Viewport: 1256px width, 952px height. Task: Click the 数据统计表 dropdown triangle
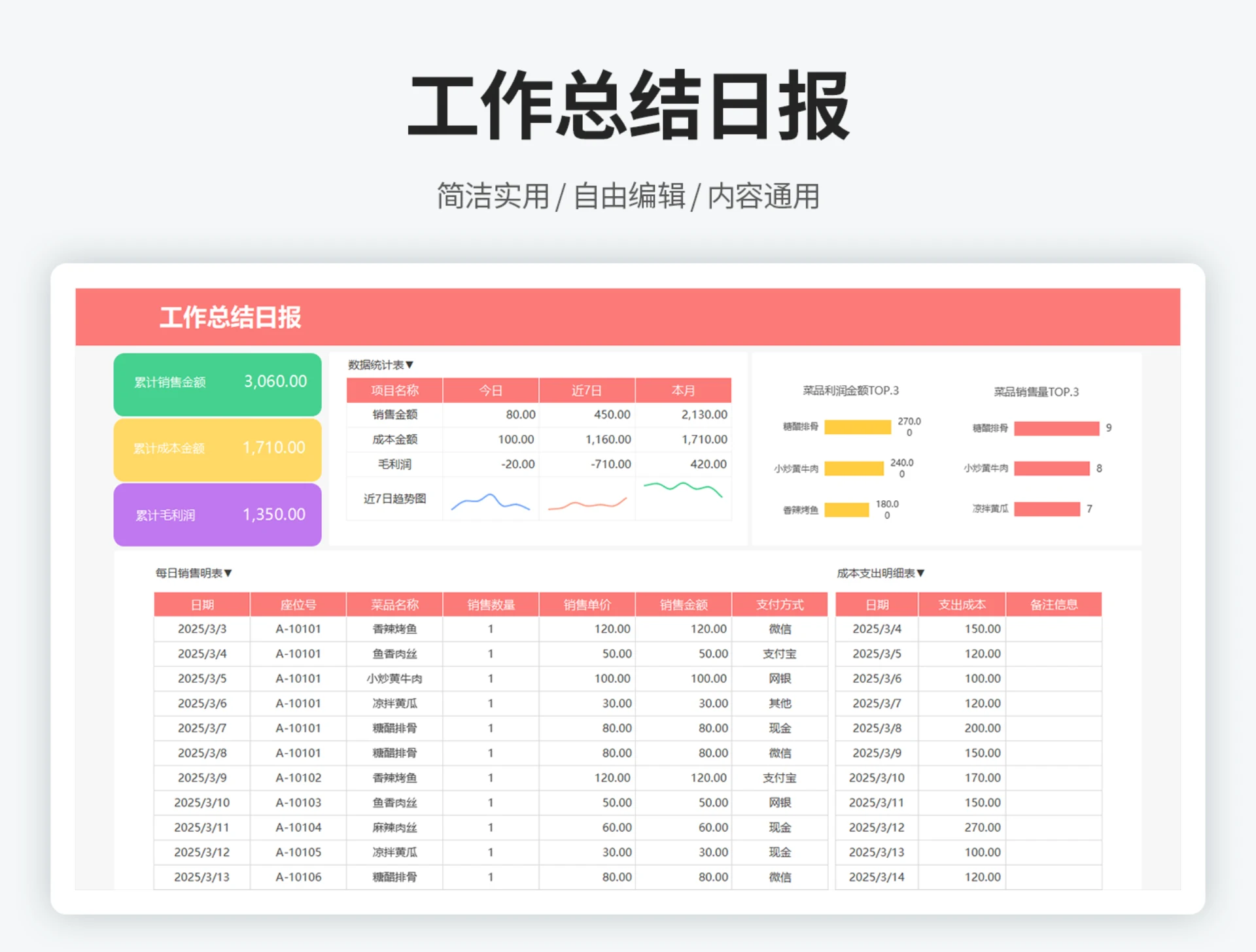pyautogui.click(x=410, y=365)
